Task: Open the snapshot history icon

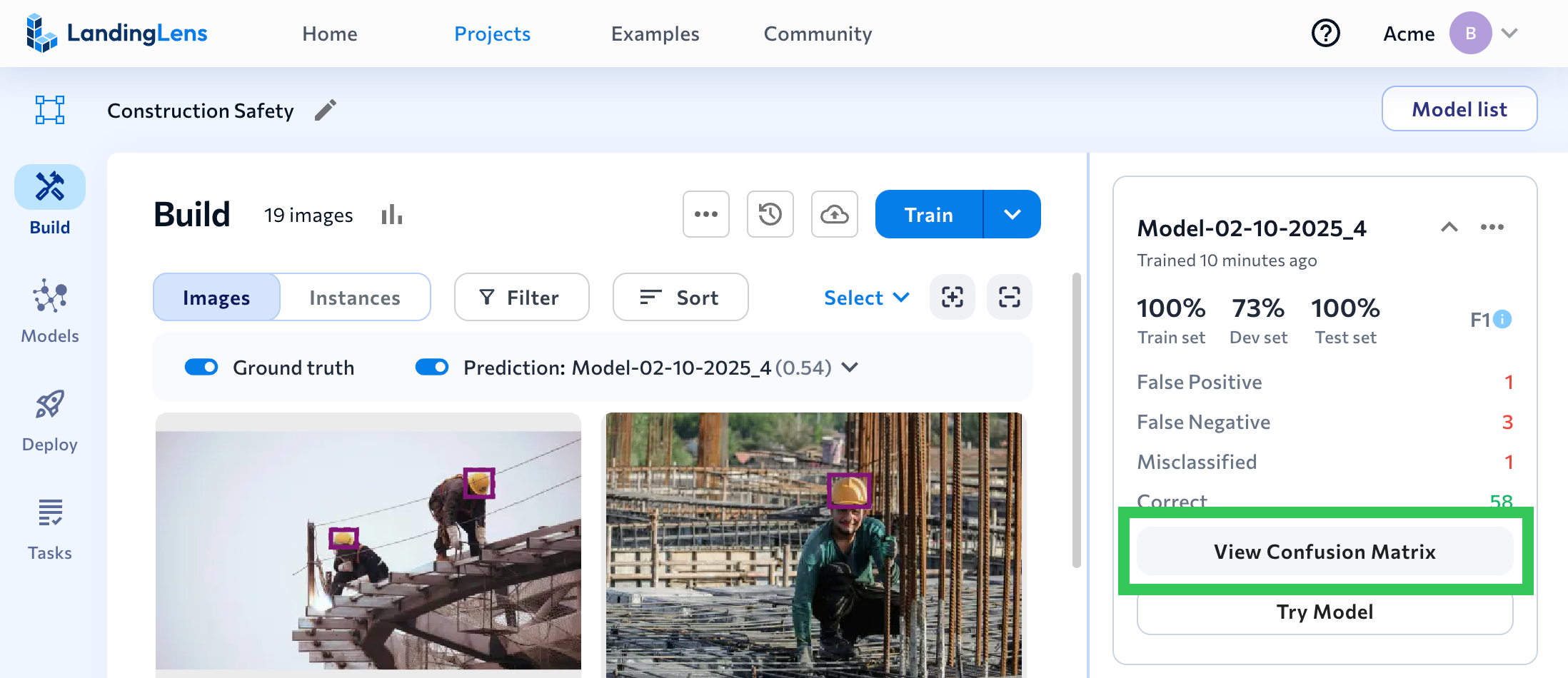Action: click(x=770, y=214)
